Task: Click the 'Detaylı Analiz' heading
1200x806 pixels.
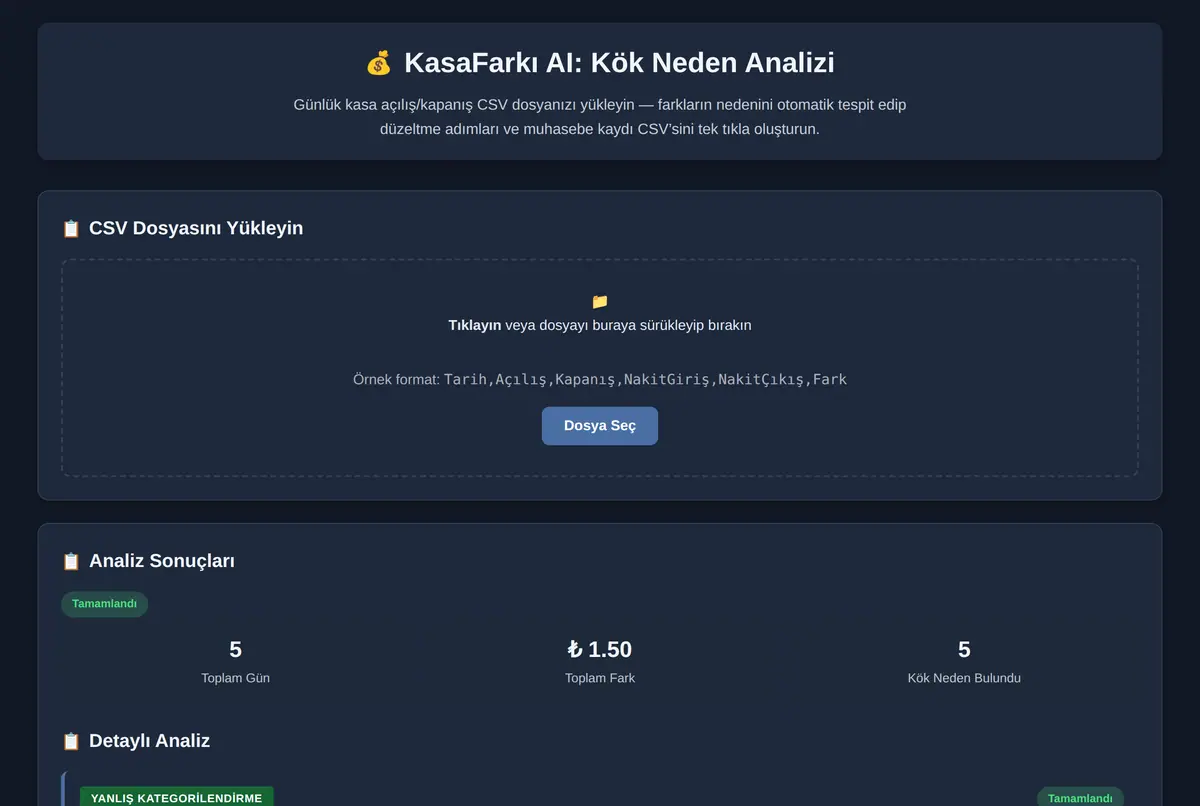Action: click(149, 741)
